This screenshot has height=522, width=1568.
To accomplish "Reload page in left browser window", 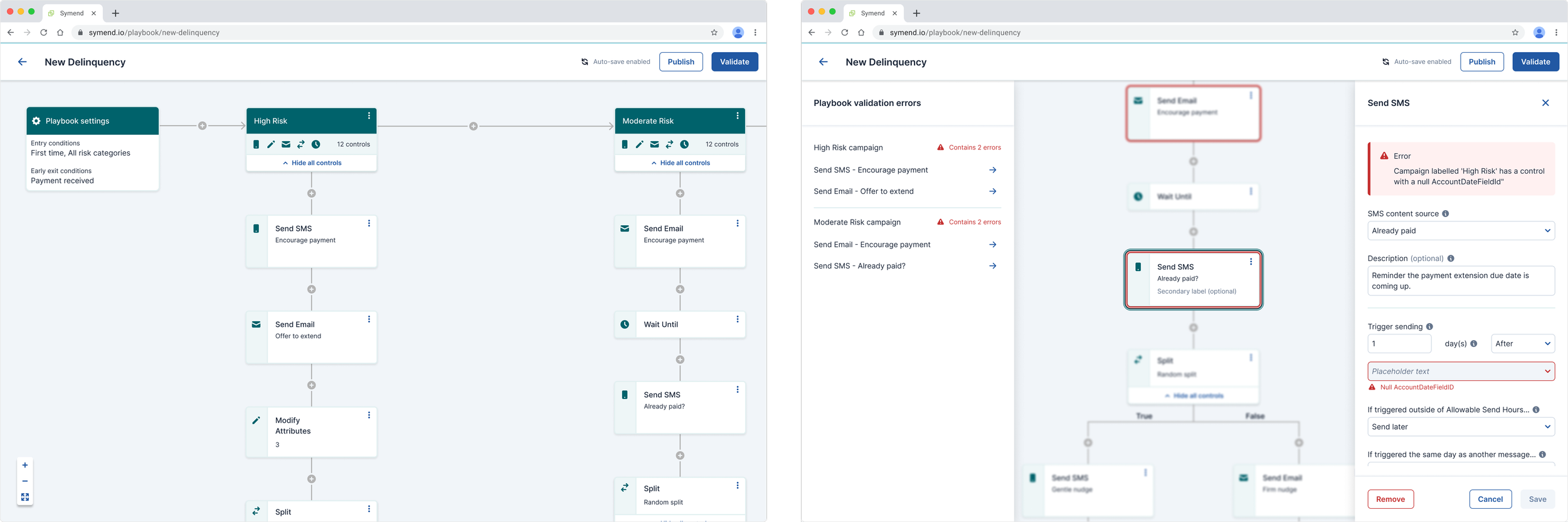I will coord(44,33).
